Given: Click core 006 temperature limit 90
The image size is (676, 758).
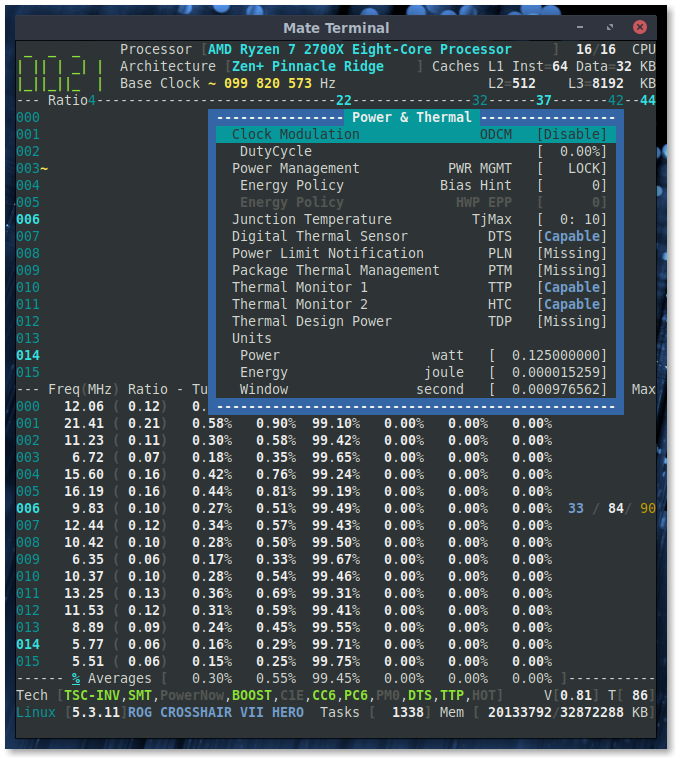Looking at the screenshot, I should [647, 508].
